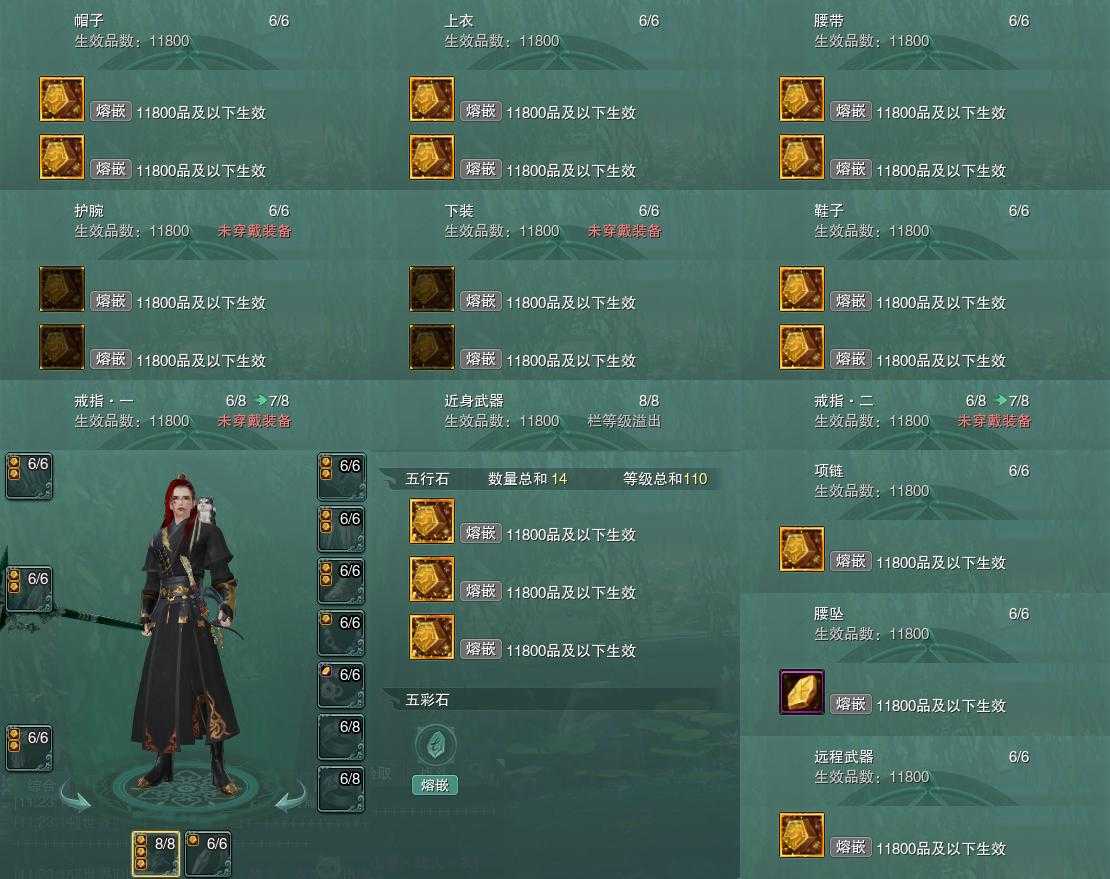The height and width of the screenshot is (879, 1110).
Task: Click the first gold gem under 鞋子
Action: click(802, 289)
